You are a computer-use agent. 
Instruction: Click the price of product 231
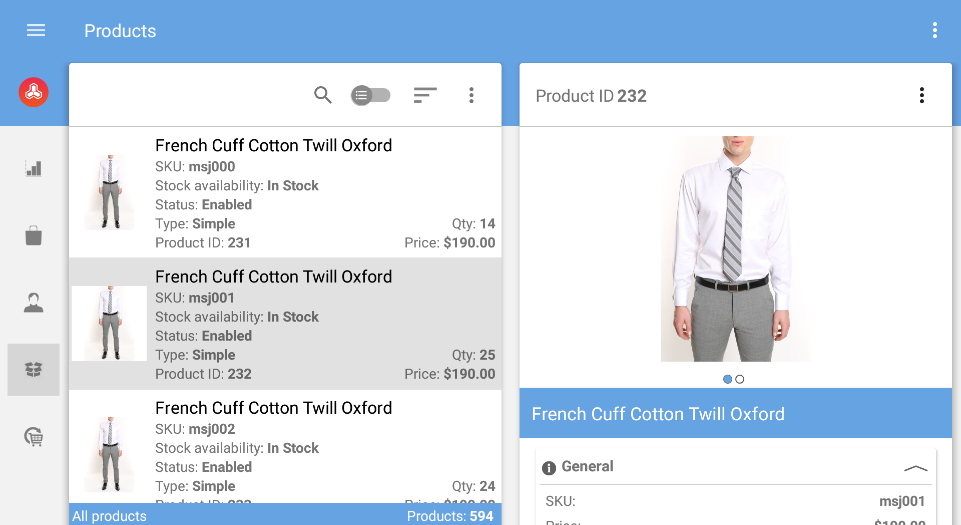450,243
